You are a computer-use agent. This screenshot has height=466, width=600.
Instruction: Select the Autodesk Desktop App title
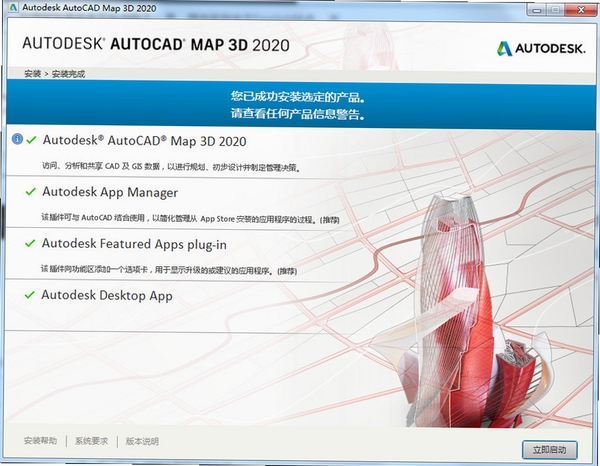[107, 295]
